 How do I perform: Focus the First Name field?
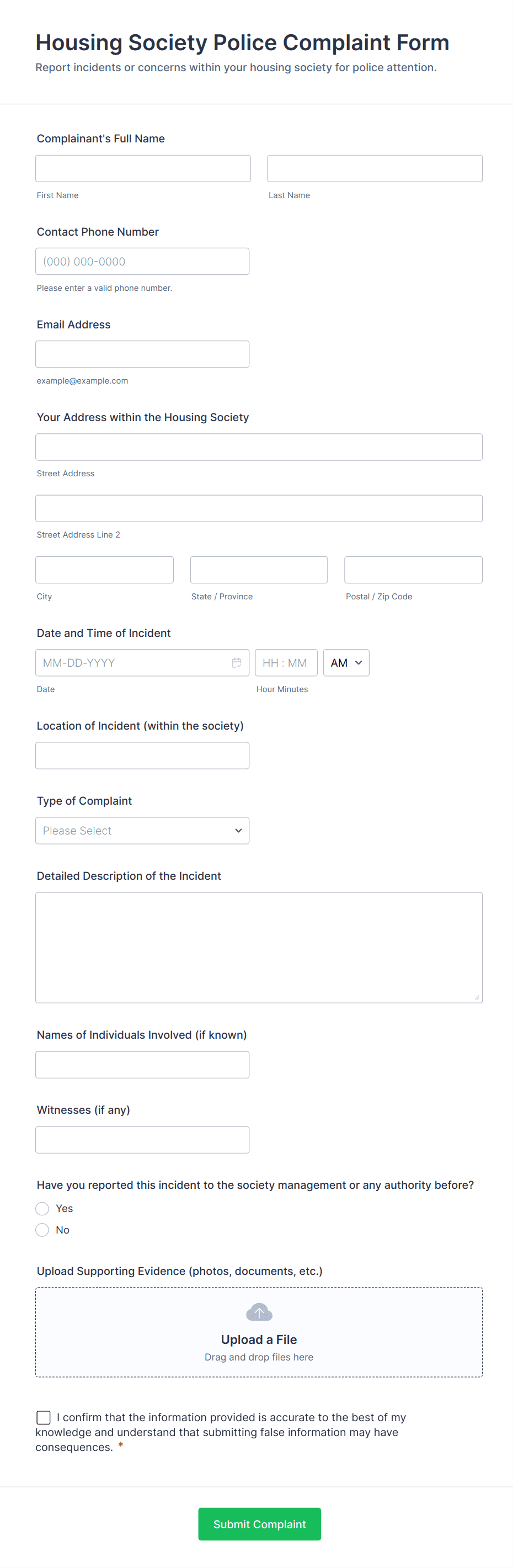pyautogui.click(x=142, y=168)
